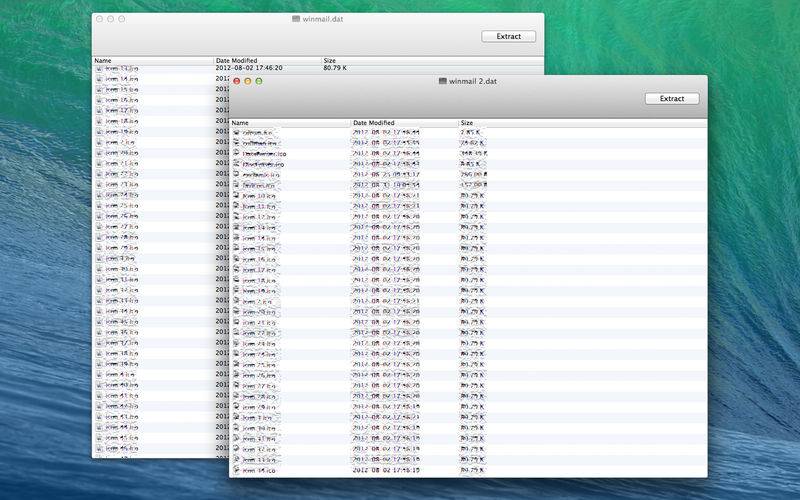This screenshot has width=800, height=500.
Task: Select file name icon 17.ico in front window
Action: pyautogui.click(x=259, y=270)
